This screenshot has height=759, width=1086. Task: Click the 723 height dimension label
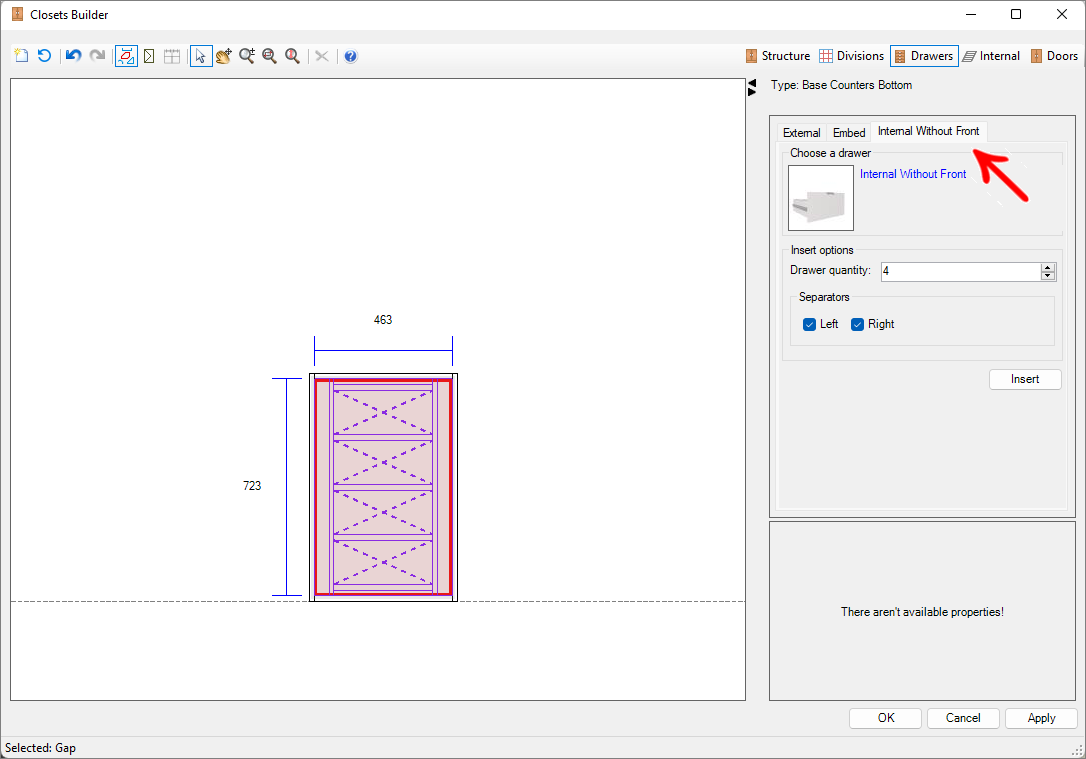252,485
